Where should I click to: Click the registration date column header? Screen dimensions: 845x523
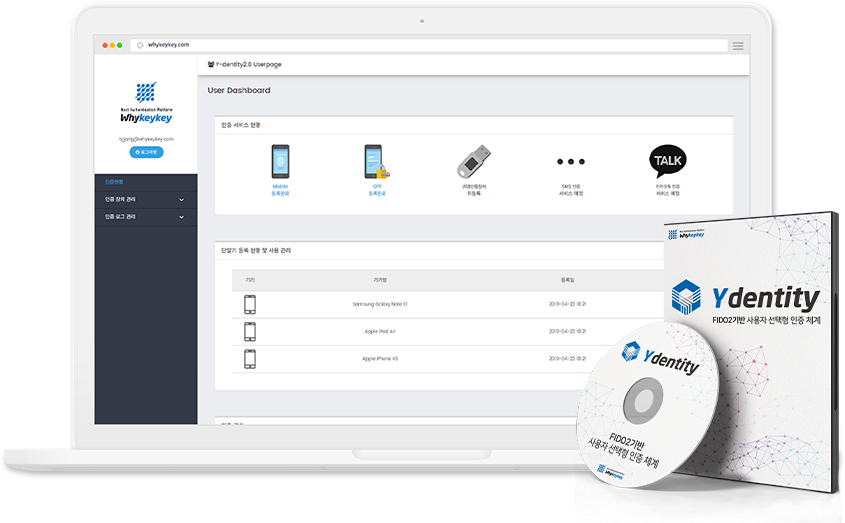point(567,280)
